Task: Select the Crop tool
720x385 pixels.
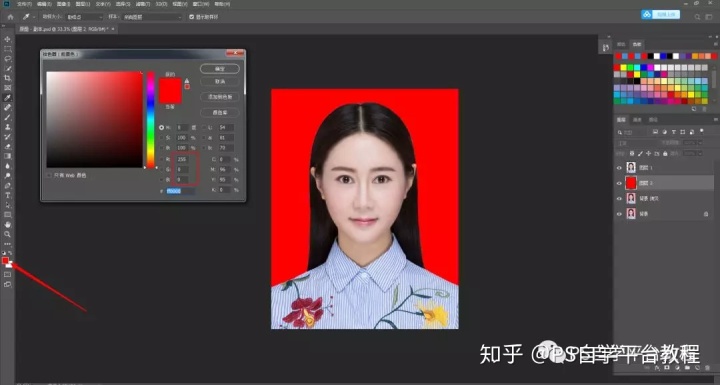Action: click(x=7, y=78)
